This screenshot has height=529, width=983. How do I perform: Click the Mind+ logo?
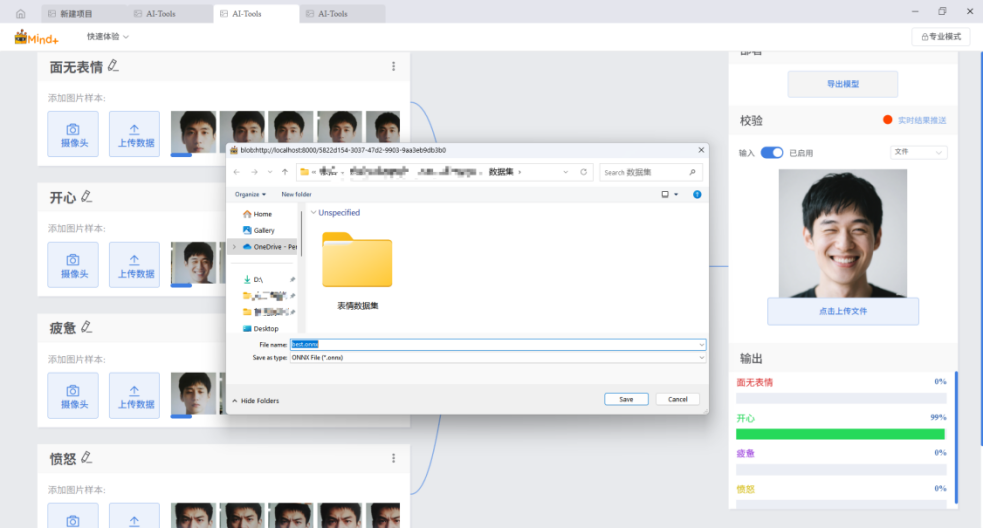click(x=36, y=38)
